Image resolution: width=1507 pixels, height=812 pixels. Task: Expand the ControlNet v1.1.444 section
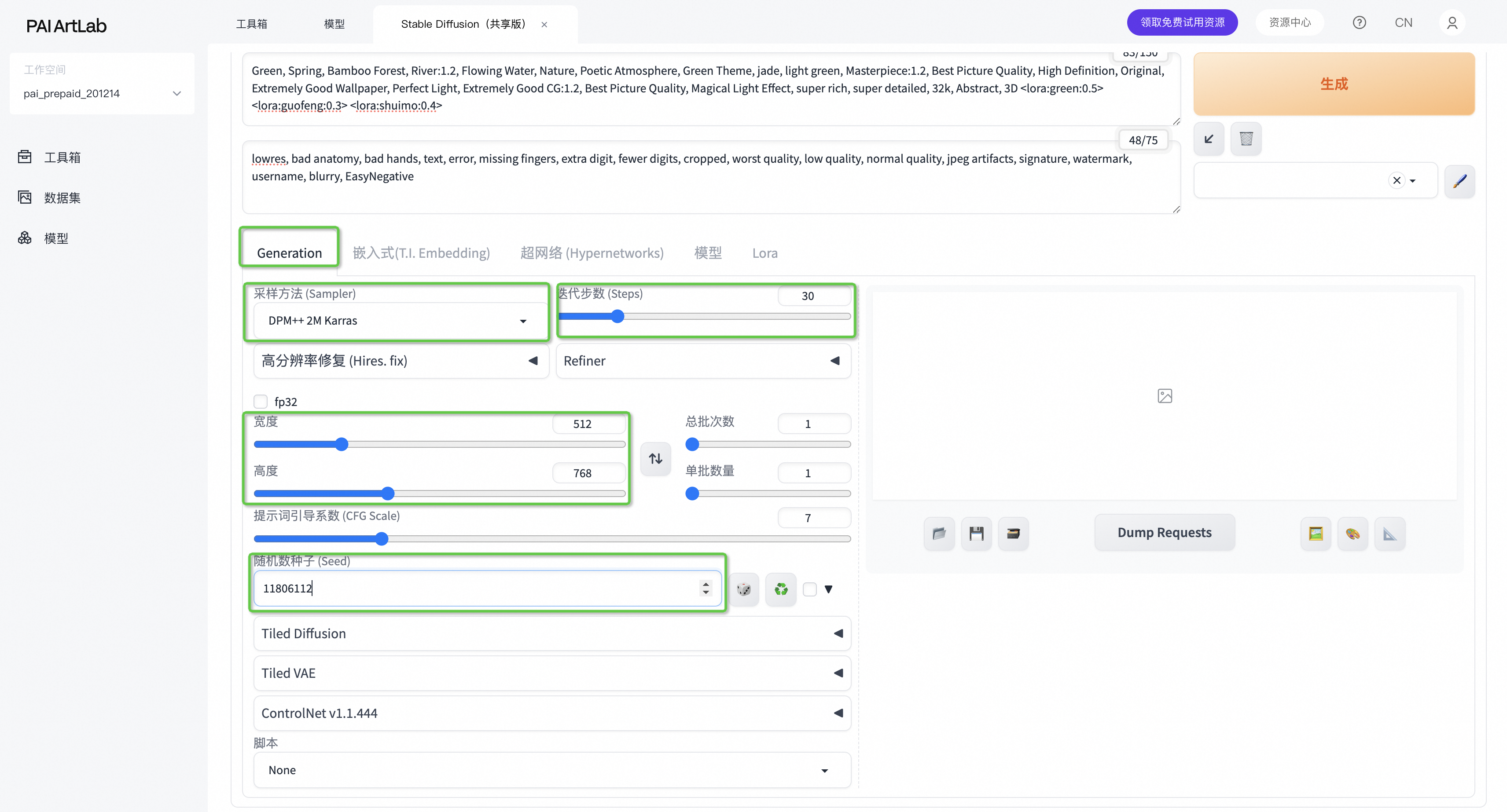point(551,713)
